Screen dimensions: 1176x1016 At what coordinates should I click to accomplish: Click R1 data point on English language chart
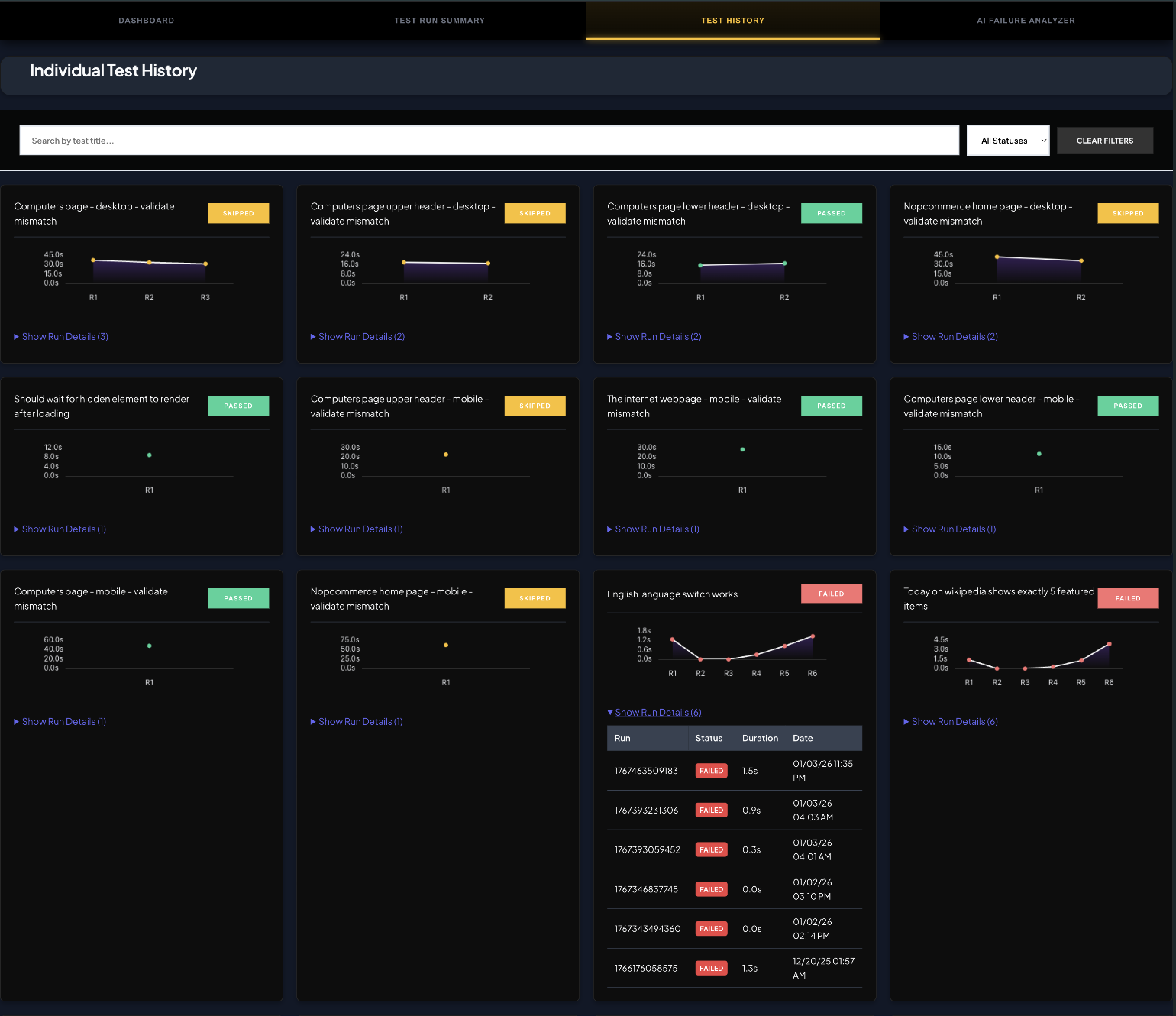[672, 639]
